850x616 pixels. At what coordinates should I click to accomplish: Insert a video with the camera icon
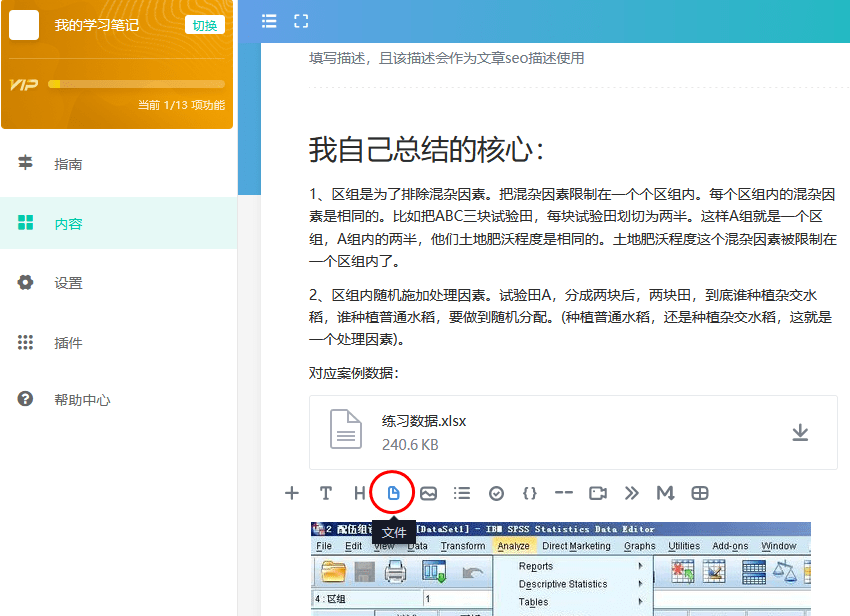[x=597, y=493]
